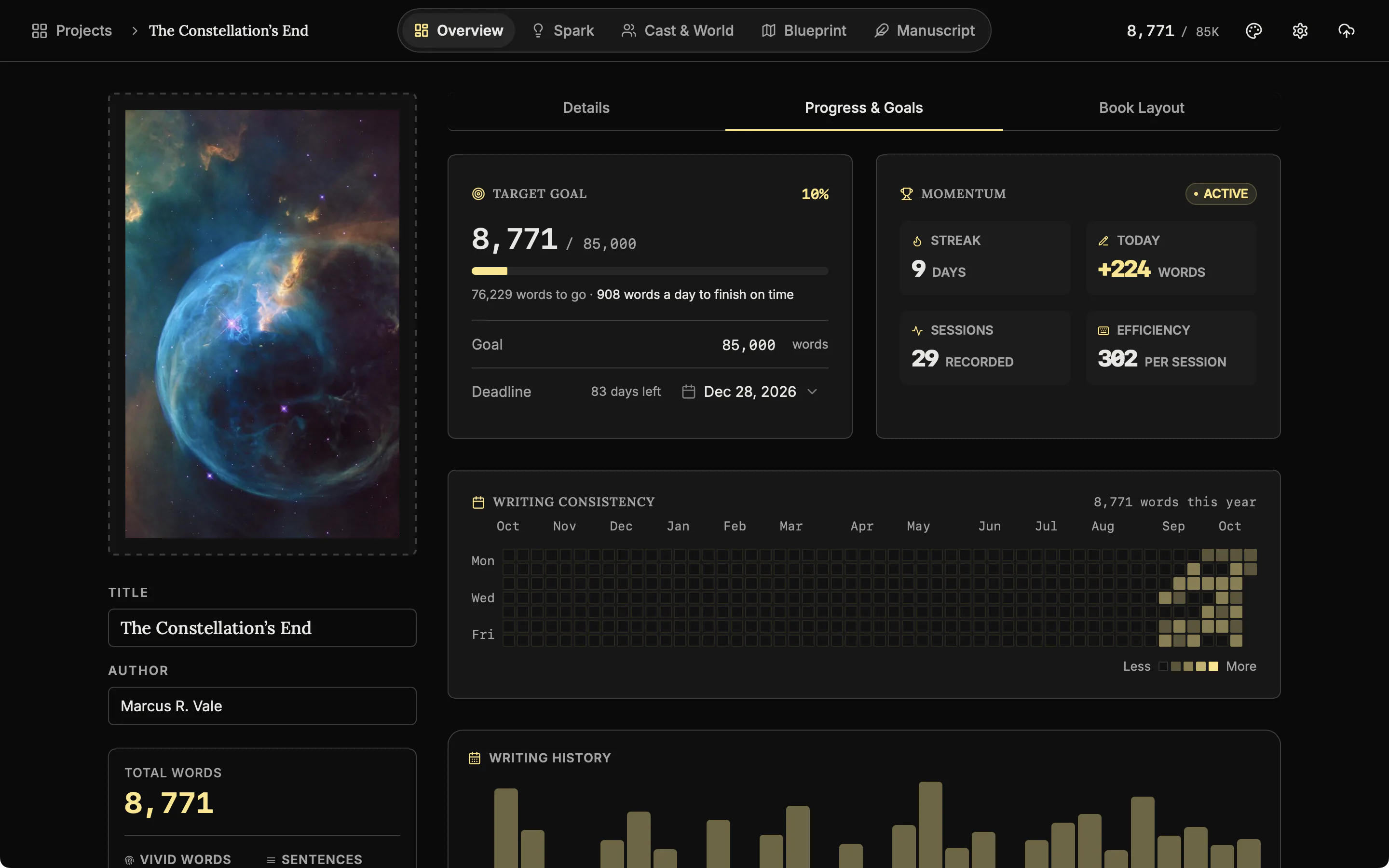The width and height of the screenshot is (1389, 868).
Task: Open the Manuscript tab
Action: (924, 30)
